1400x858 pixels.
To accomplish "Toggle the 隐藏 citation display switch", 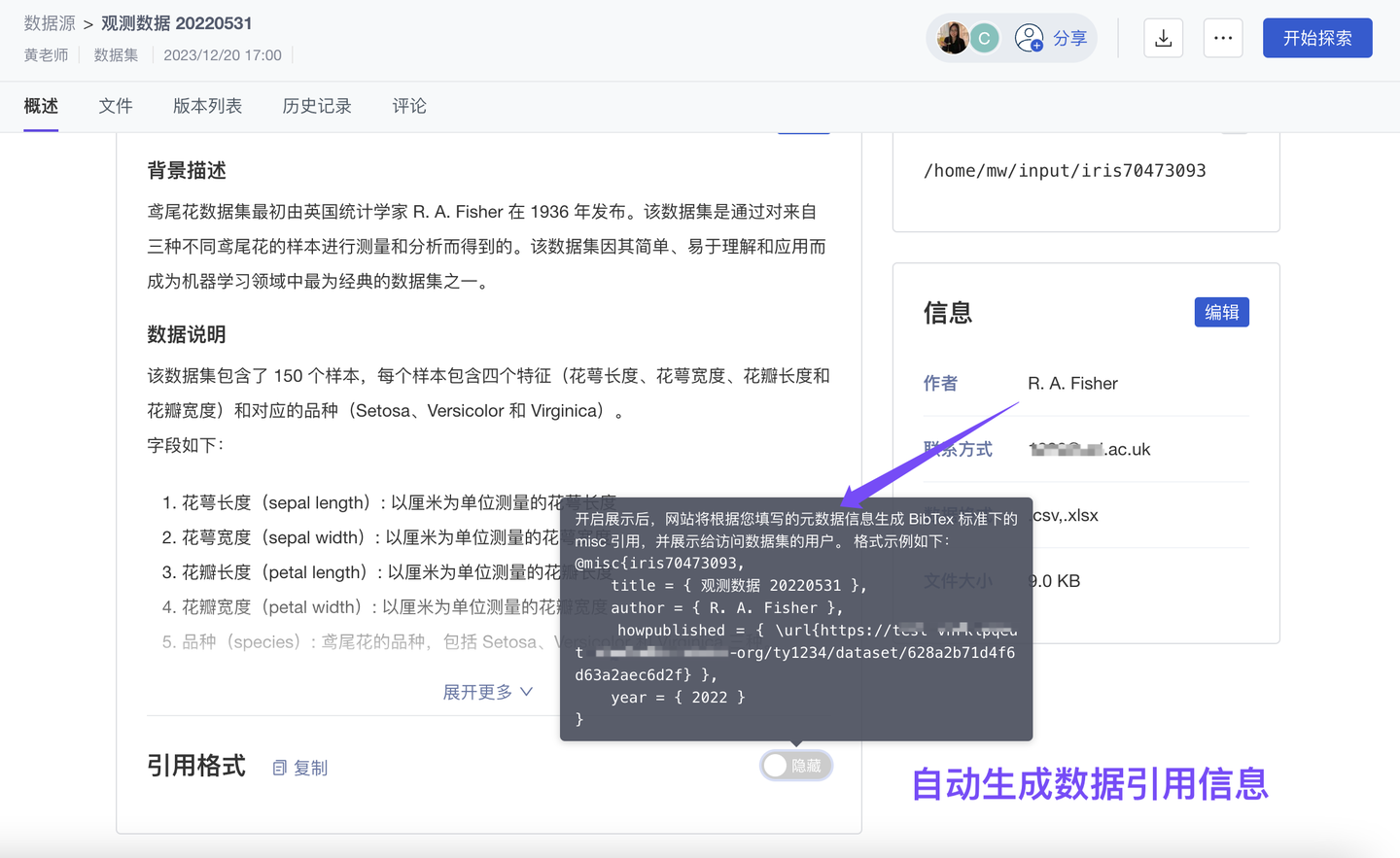I will tap(796, 766).
